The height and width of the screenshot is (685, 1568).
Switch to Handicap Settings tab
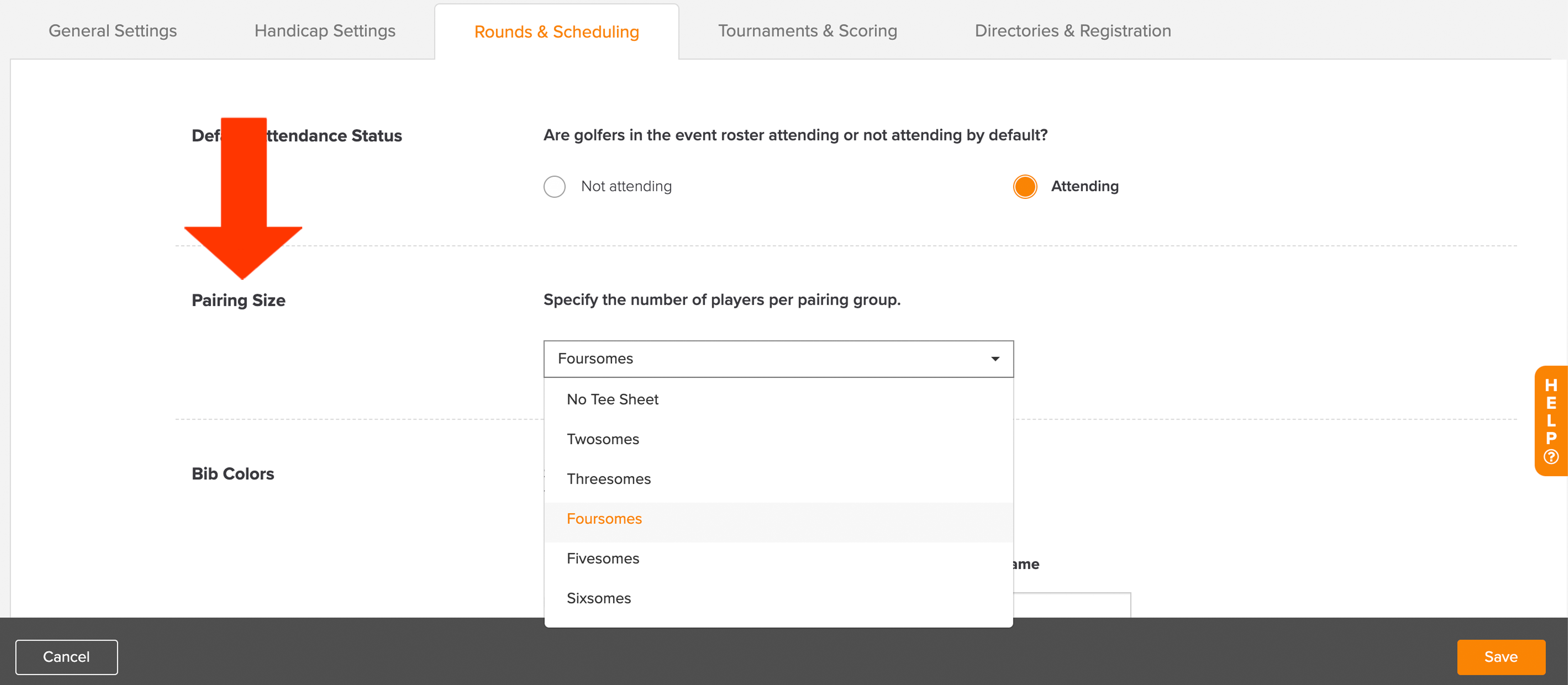tap(325, 31)
